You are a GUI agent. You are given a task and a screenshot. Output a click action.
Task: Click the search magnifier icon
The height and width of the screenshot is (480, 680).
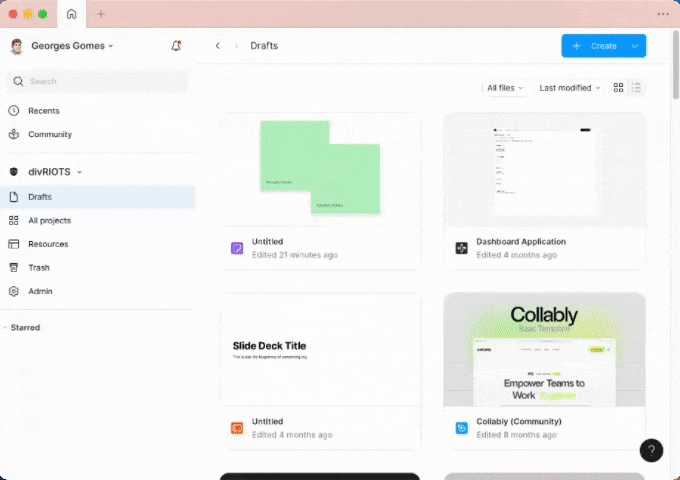18,81
